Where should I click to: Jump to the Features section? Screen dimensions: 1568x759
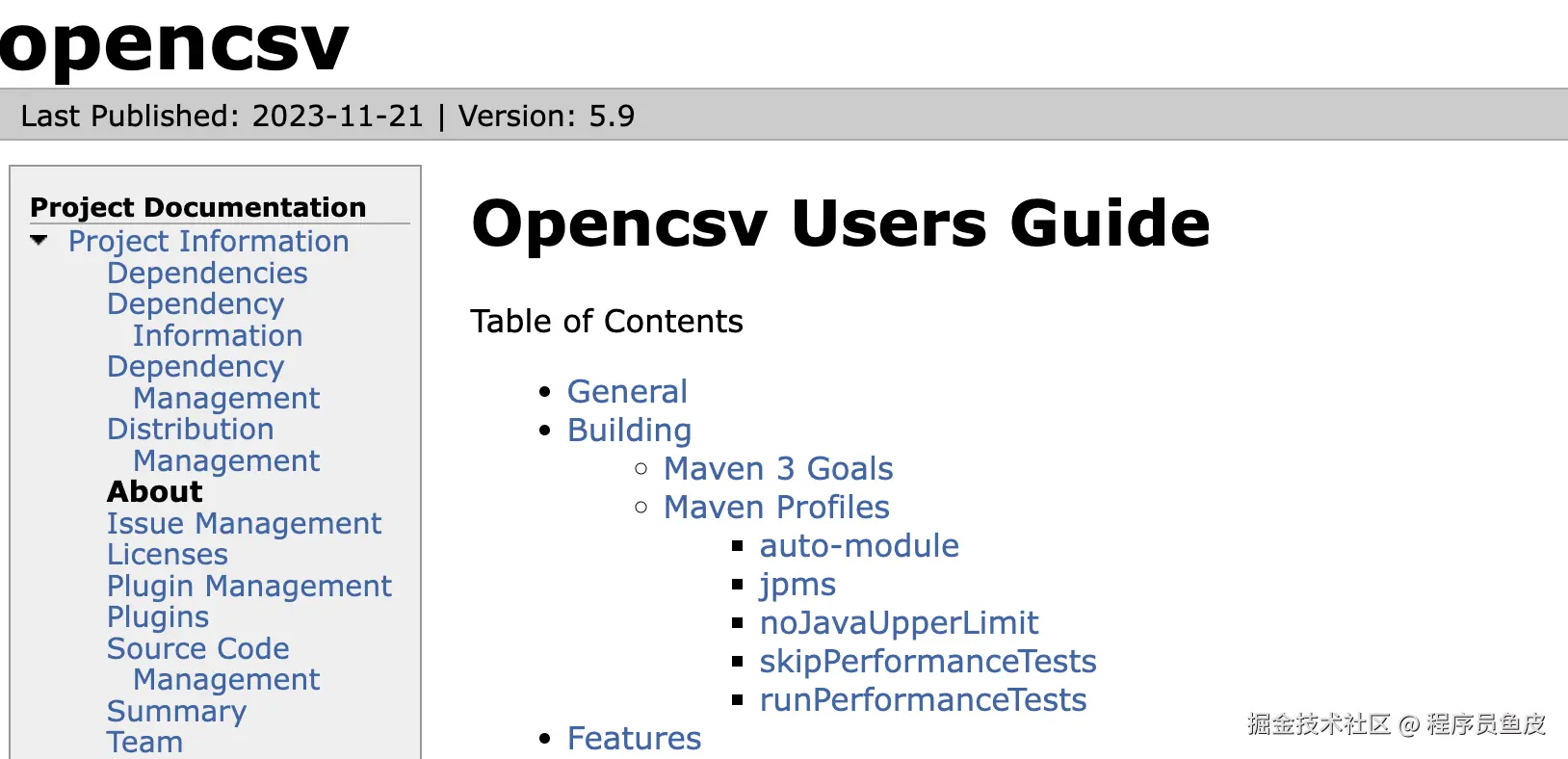click(x=634, y=739)
